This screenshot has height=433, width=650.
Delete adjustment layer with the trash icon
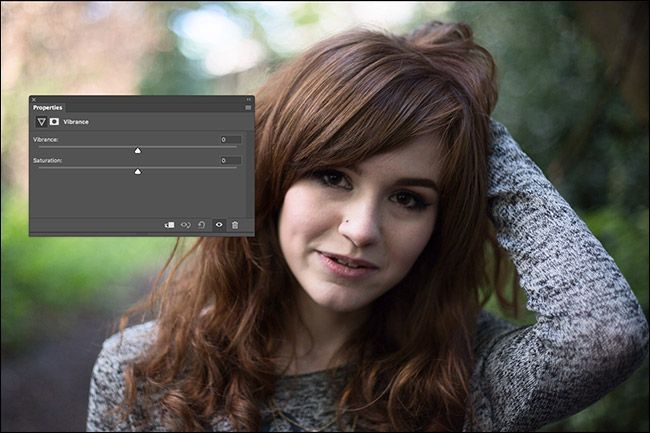click(235, 225)
